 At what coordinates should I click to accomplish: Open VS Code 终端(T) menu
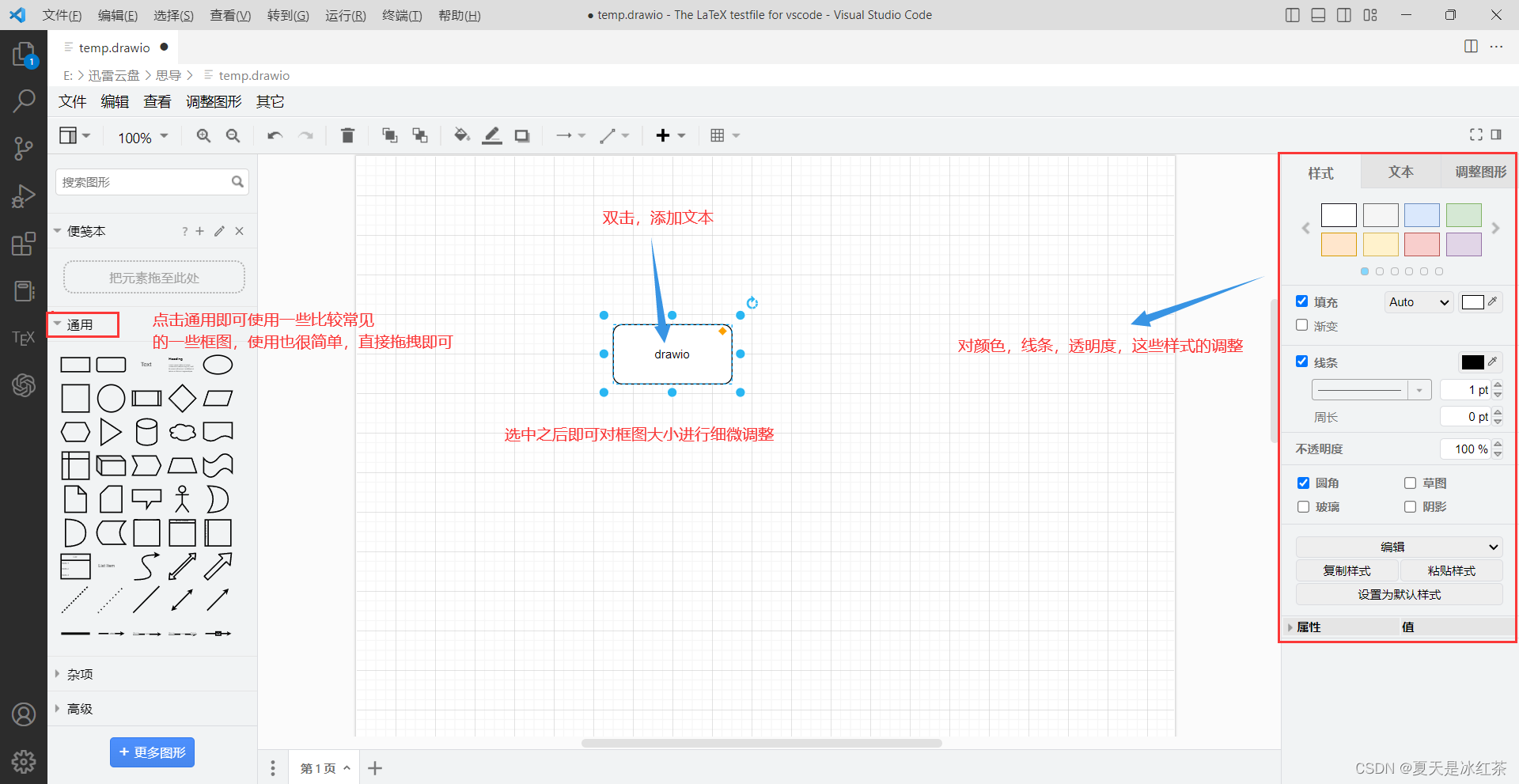coord(402,15)
